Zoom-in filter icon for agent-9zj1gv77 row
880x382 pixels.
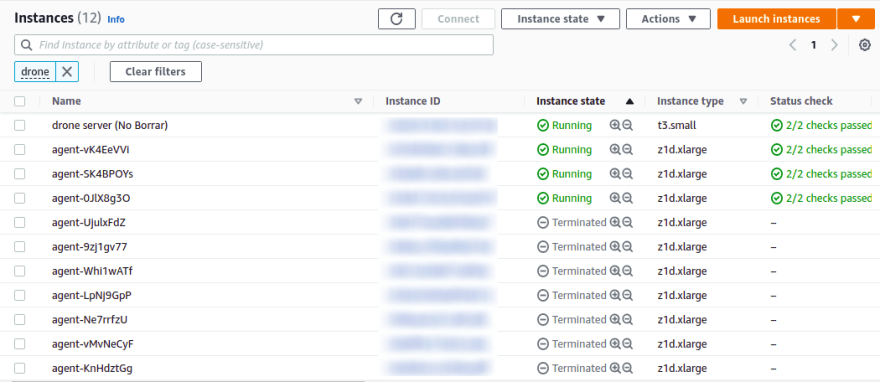point(615,247)
